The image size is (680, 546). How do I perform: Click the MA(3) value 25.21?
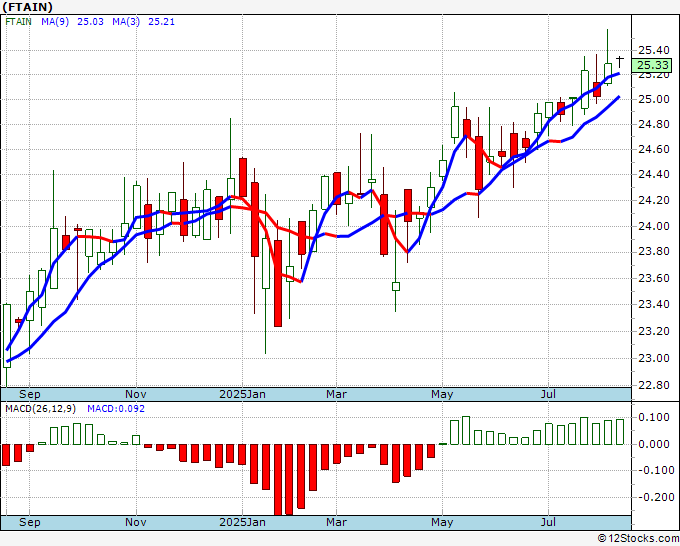click(161, 21)
